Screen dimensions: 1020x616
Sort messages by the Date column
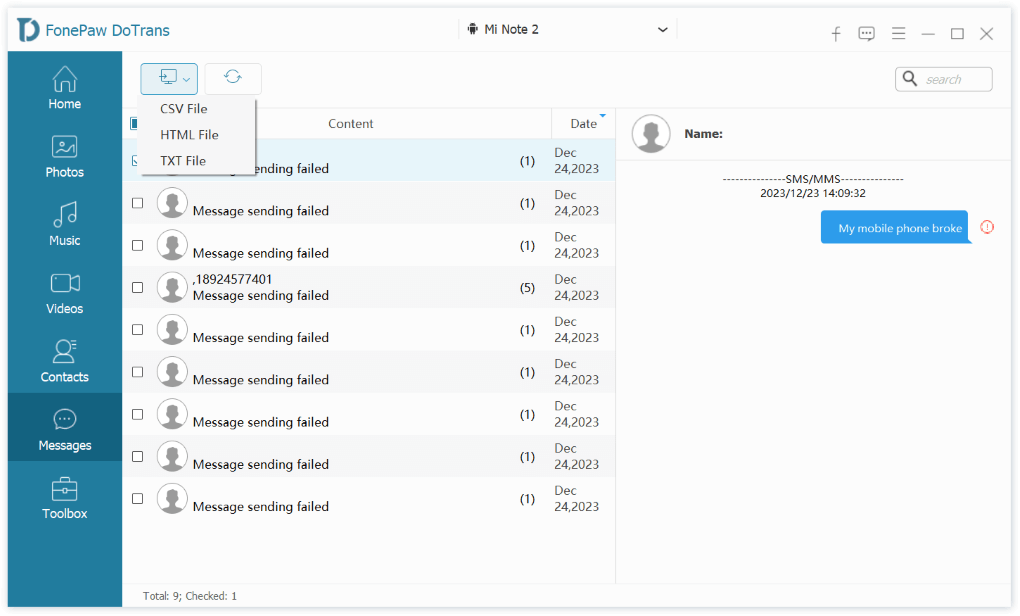[584, 124]
